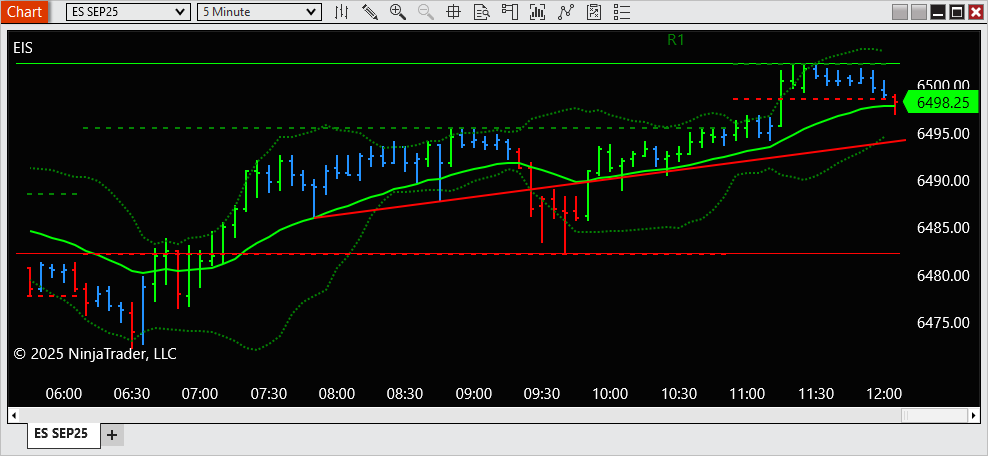Viewport: 988px width, 456px height.
Task: Click the 6498.25 current price marker
Action: tap(941, 102)
